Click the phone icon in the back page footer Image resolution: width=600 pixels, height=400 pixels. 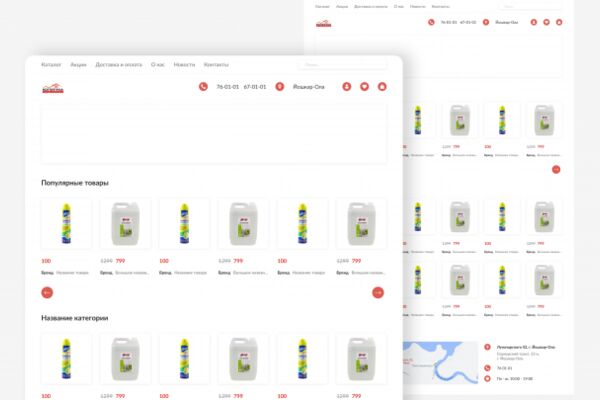[x=487, y=368]
